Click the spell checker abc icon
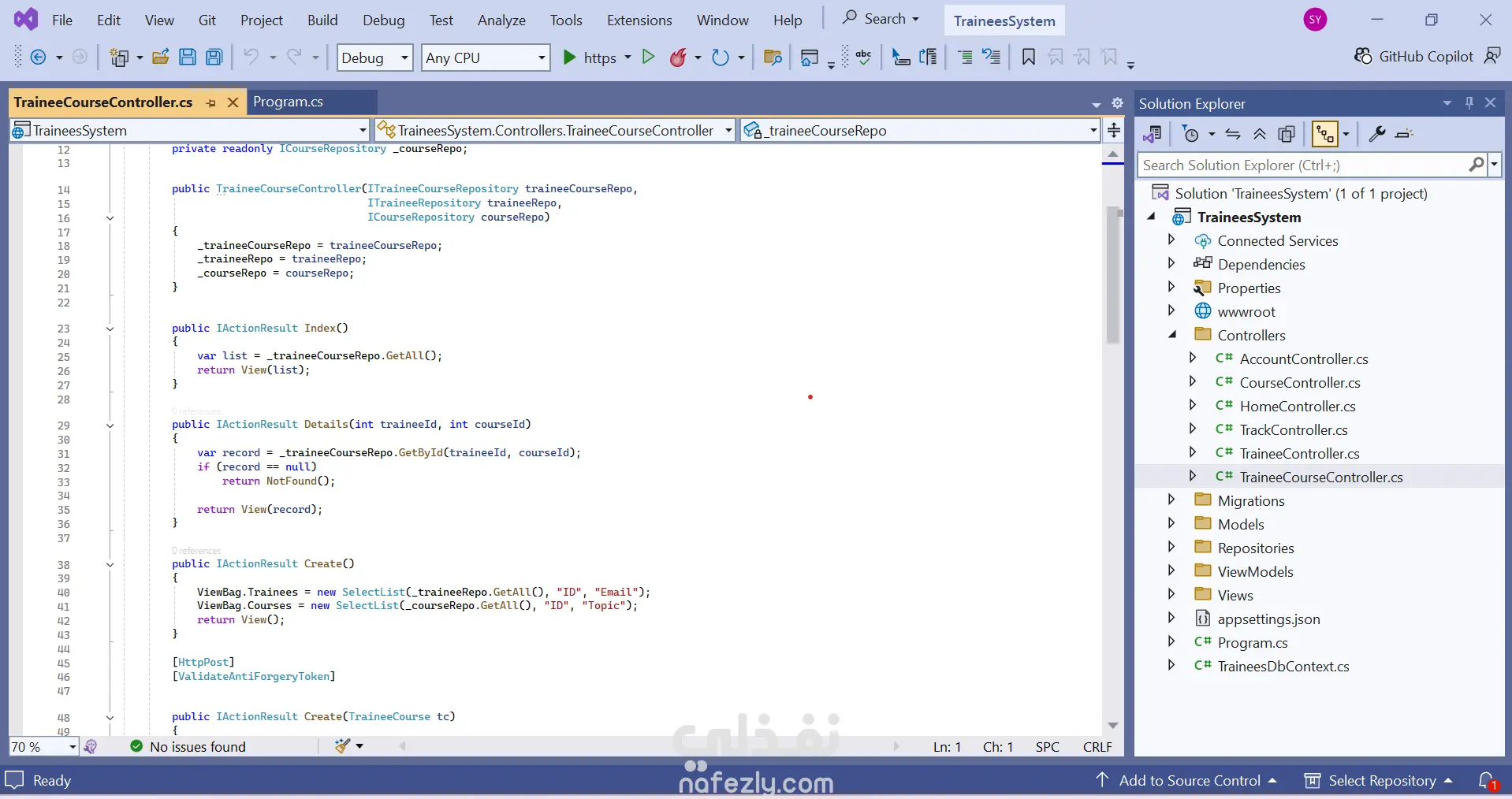This screenshot has height=799, width=1512. 864,57
